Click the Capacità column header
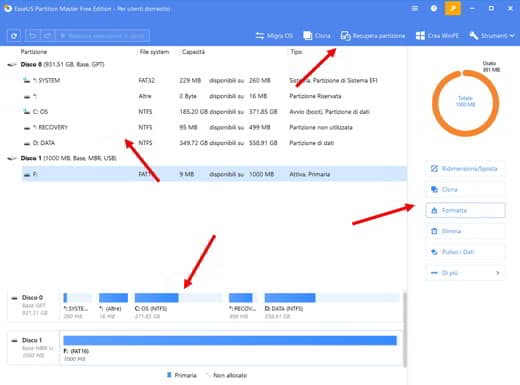Screen dimensions: 520x385 193,52
